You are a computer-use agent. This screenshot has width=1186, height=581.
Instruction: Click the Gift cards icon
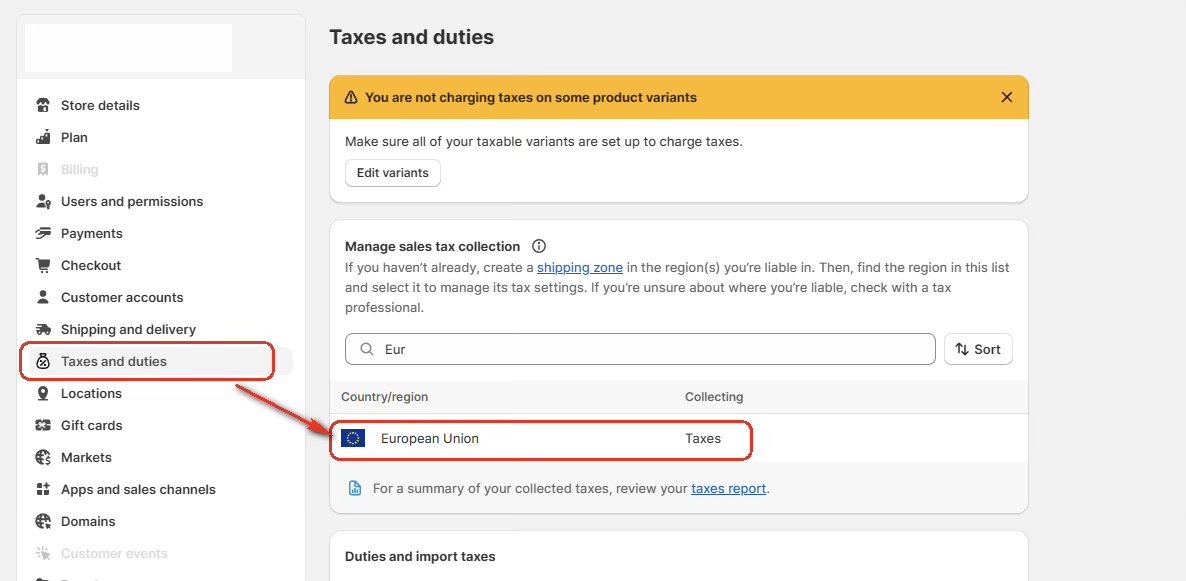tap(43, 425)
